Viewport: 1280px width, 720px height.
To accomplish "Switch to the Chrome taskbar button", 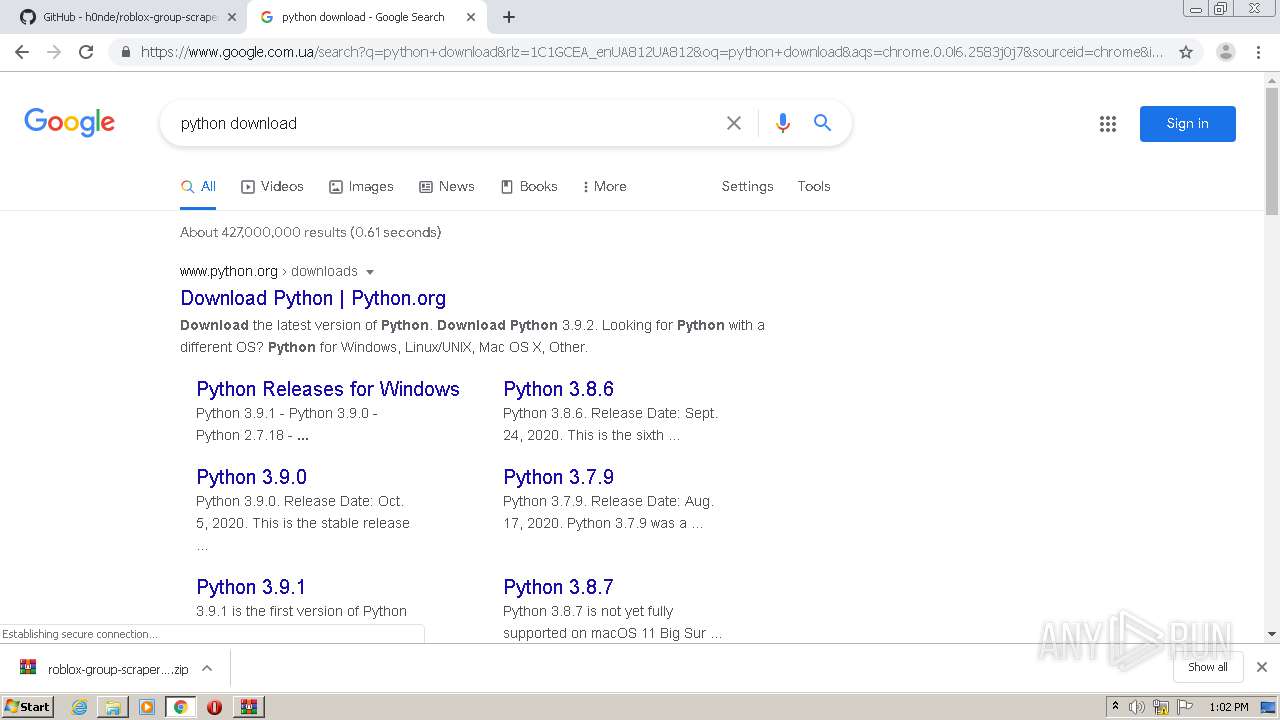I will (x=180, y=707).
